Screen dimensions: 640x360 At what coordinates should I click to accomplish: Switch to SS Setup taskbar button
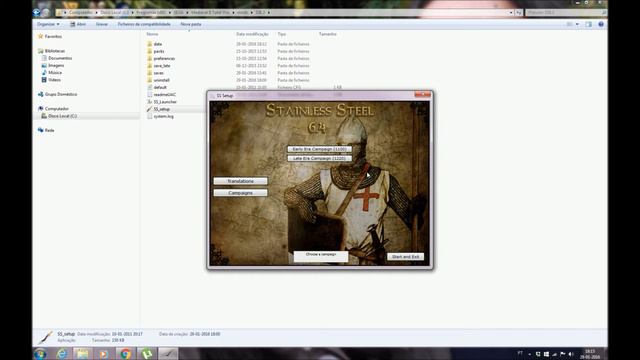(168, 354)
